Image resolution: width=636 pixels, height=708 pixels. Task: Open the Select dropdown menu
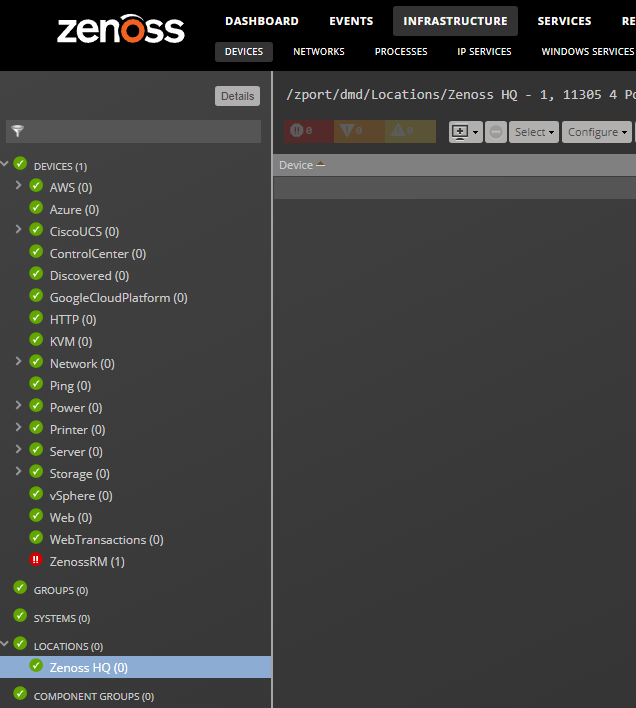point(534,132)
